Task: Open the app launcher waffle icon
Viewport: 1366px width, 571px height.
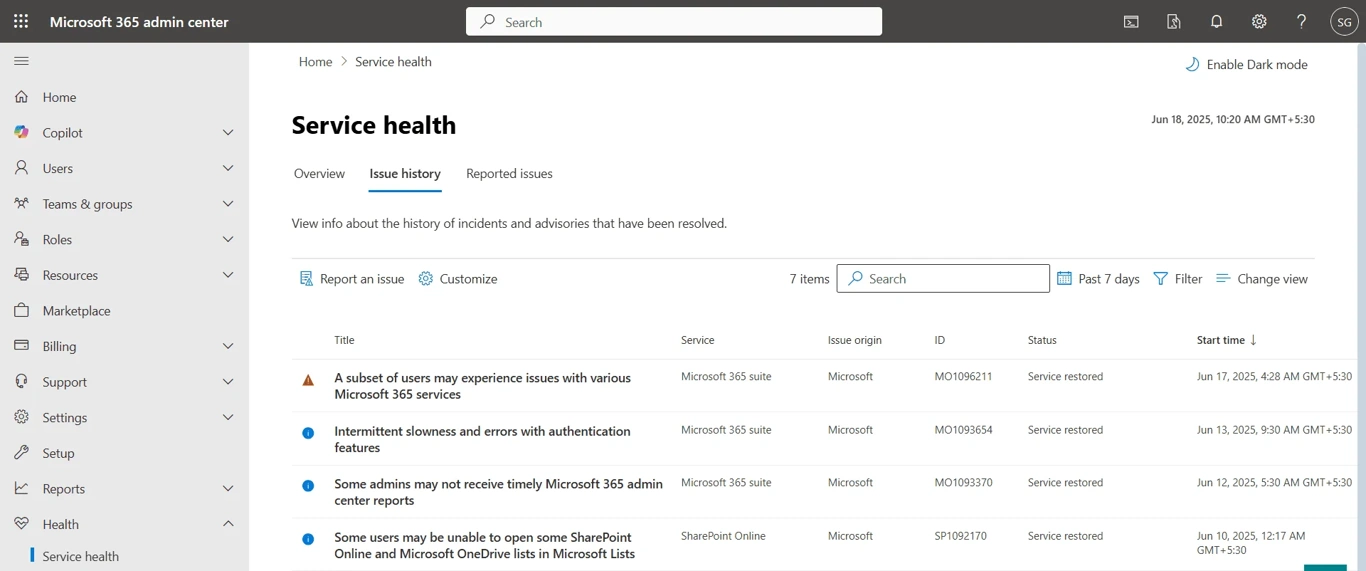Action: point(21,21)
